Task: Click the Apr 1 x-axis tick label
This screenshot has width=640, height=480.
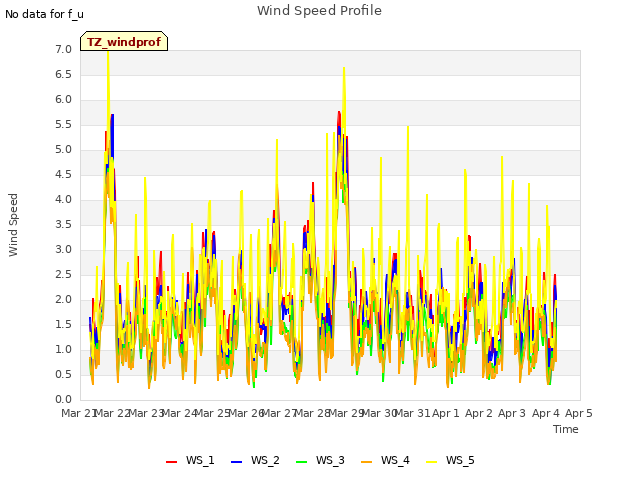Action: [x=446, y=413]
